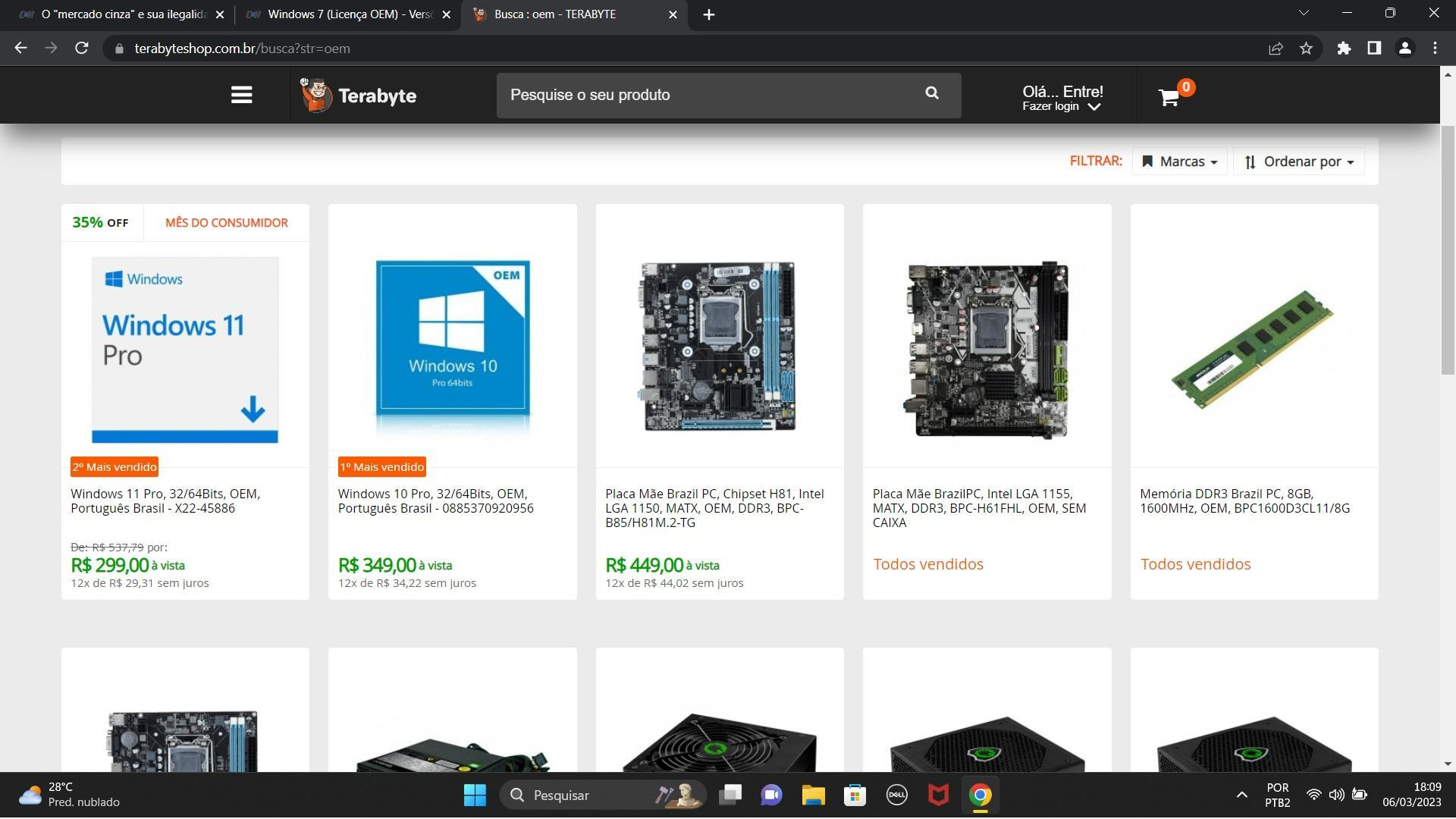Open Windows 11 Pro OEM title link

coord(165,500)
